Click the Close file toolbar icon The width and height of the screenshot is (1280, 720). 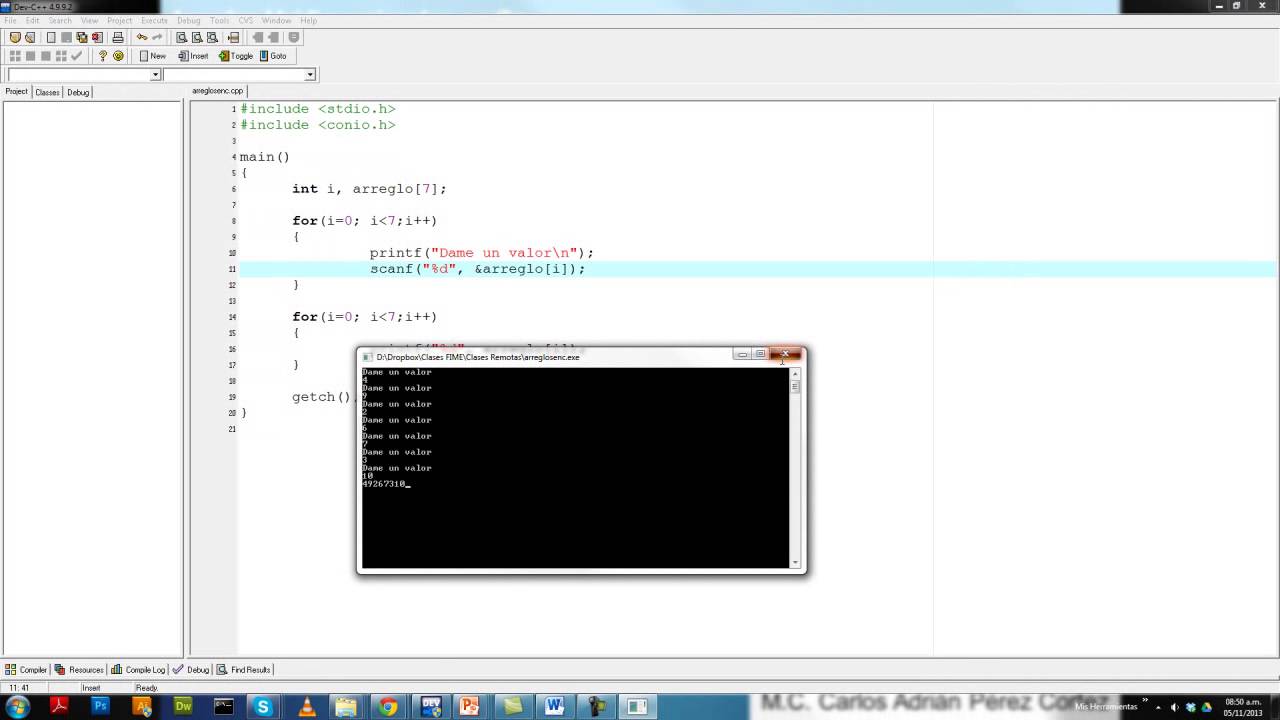97,37
